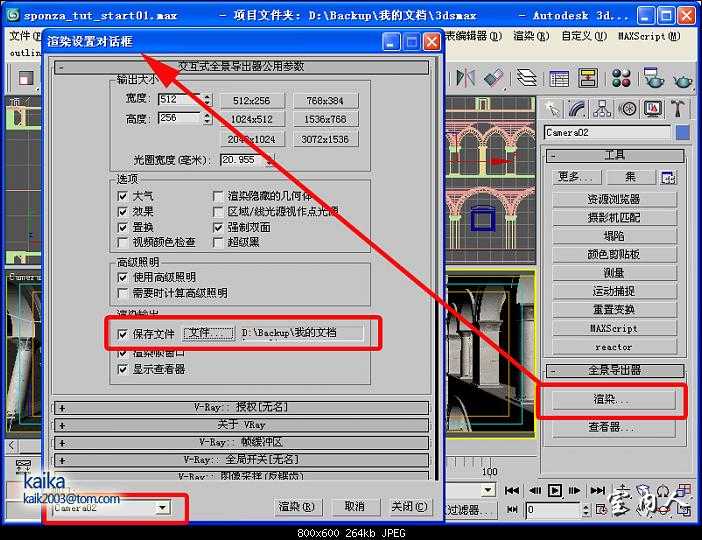Expand V-Ray 全局开关 rollout

[x=241, y=460]
